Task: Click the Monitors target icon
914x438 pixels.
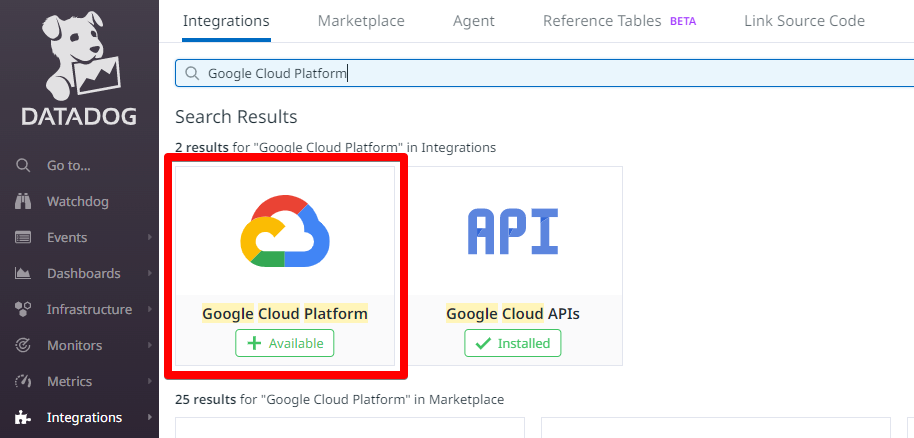Action: point(23,345)
